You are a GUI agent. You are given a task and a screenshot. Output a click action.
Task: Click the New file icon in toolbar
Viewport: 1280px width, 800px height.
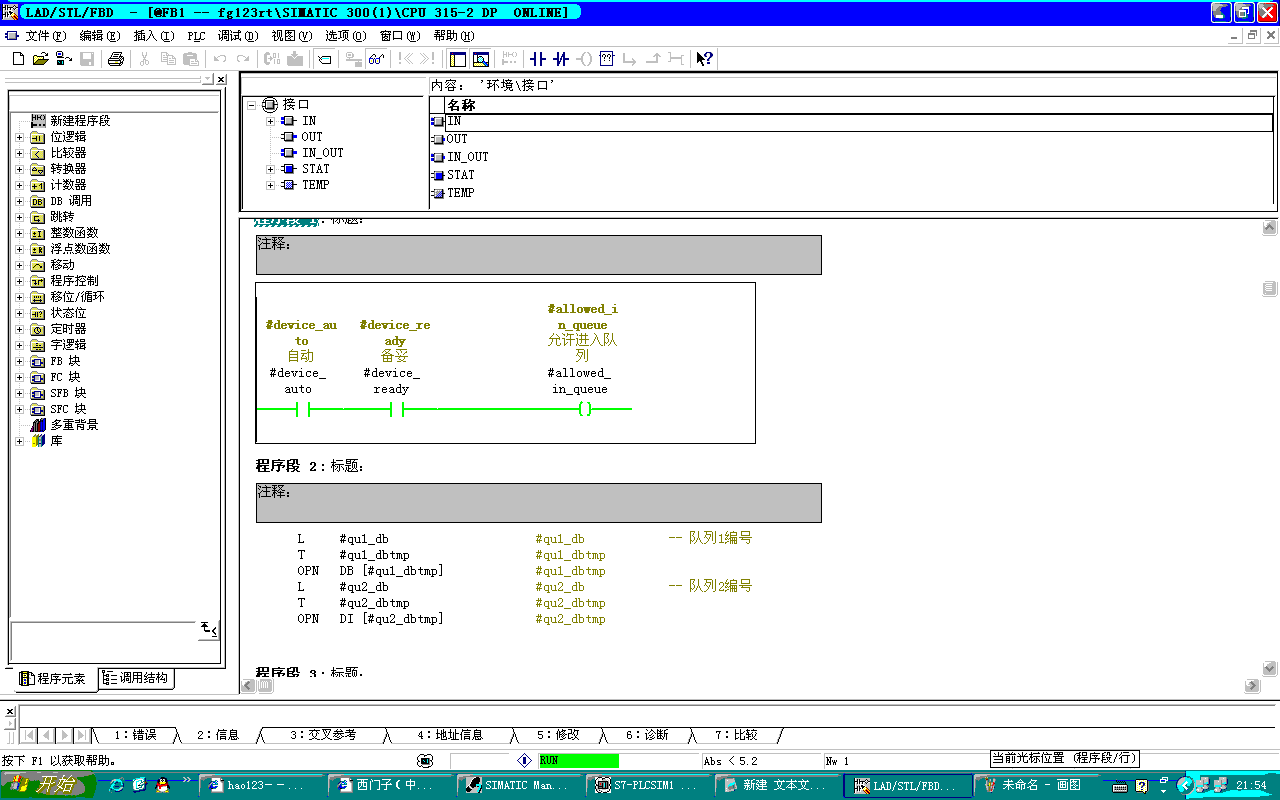[18, 59]
